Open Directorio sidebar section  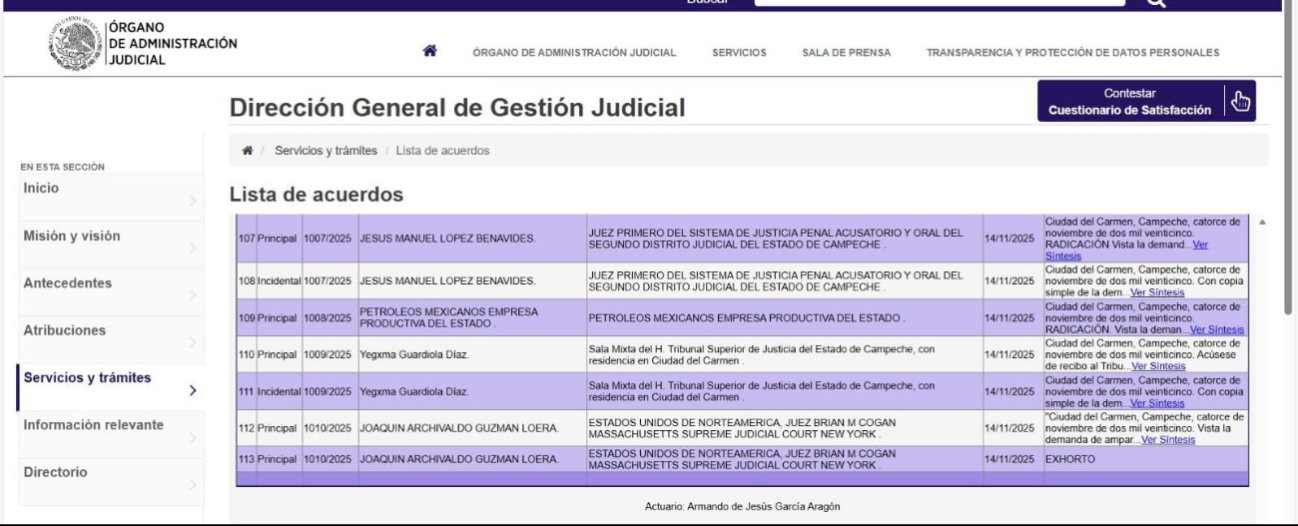coord(111,481)
